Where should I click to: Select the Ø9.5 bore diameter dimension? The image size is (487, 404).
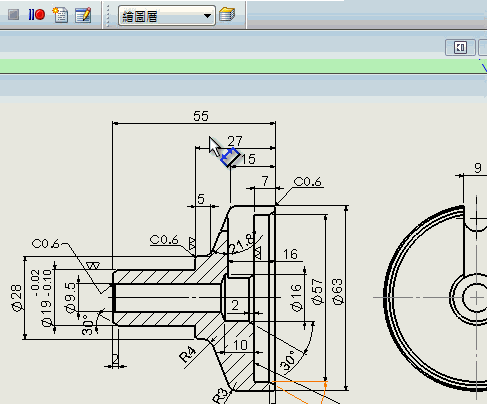70,298
